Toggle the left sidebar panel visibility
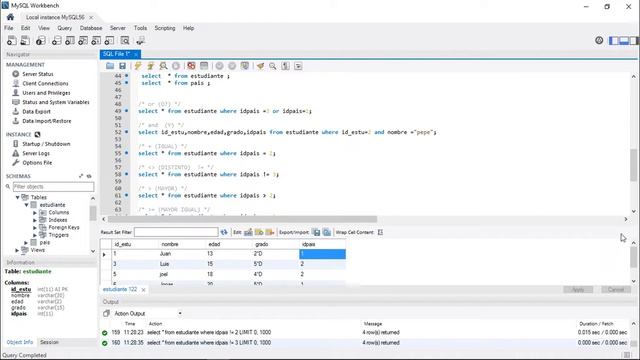The height and width of the screenshot is (360, 640). pos(614,40)
